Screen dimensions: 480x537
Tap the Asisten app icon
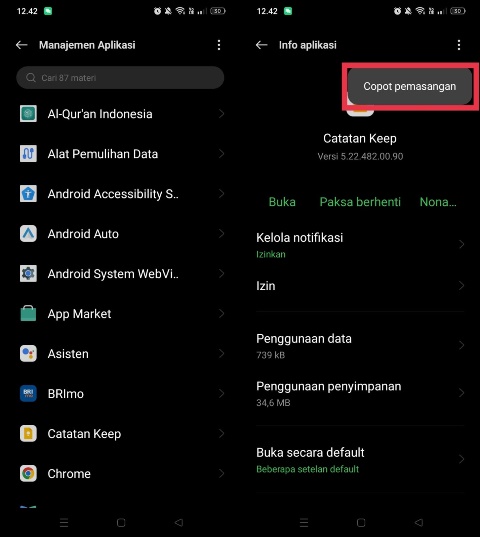(x=28, y=353)
